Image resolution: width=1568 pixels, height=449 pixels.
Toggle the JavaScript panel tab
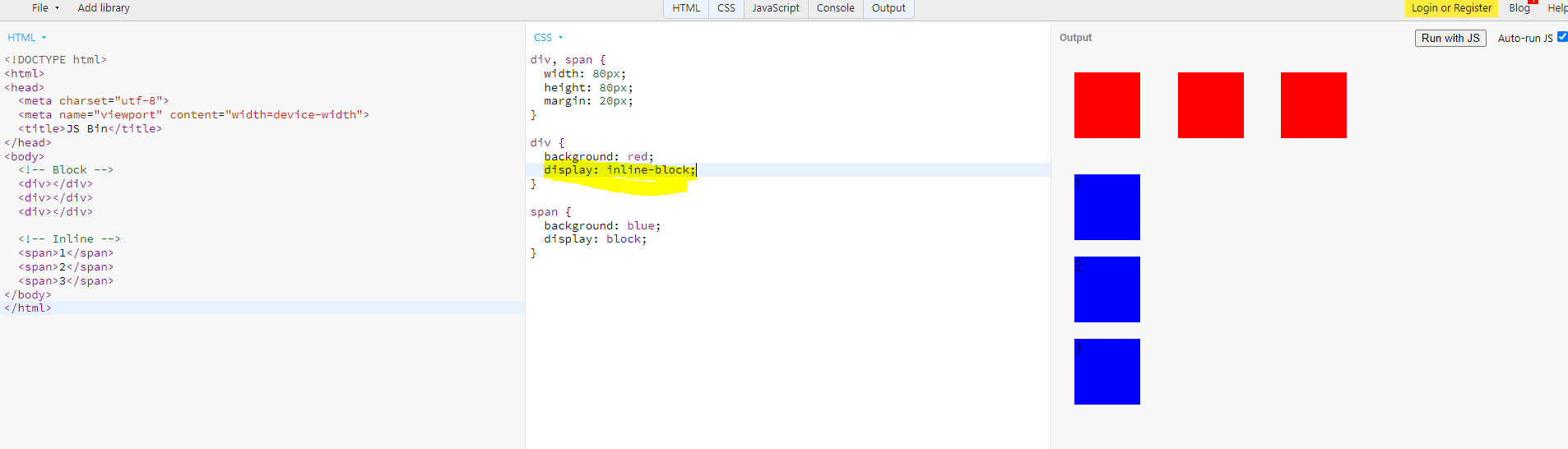coord(776,8)
